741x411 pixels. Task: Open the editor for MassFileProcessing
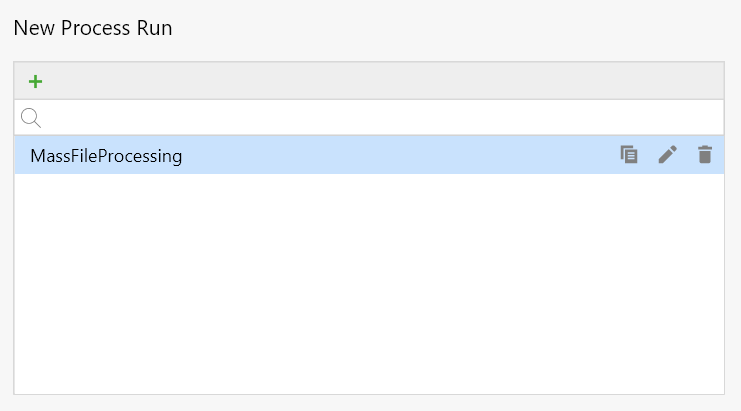click(667, 155)
